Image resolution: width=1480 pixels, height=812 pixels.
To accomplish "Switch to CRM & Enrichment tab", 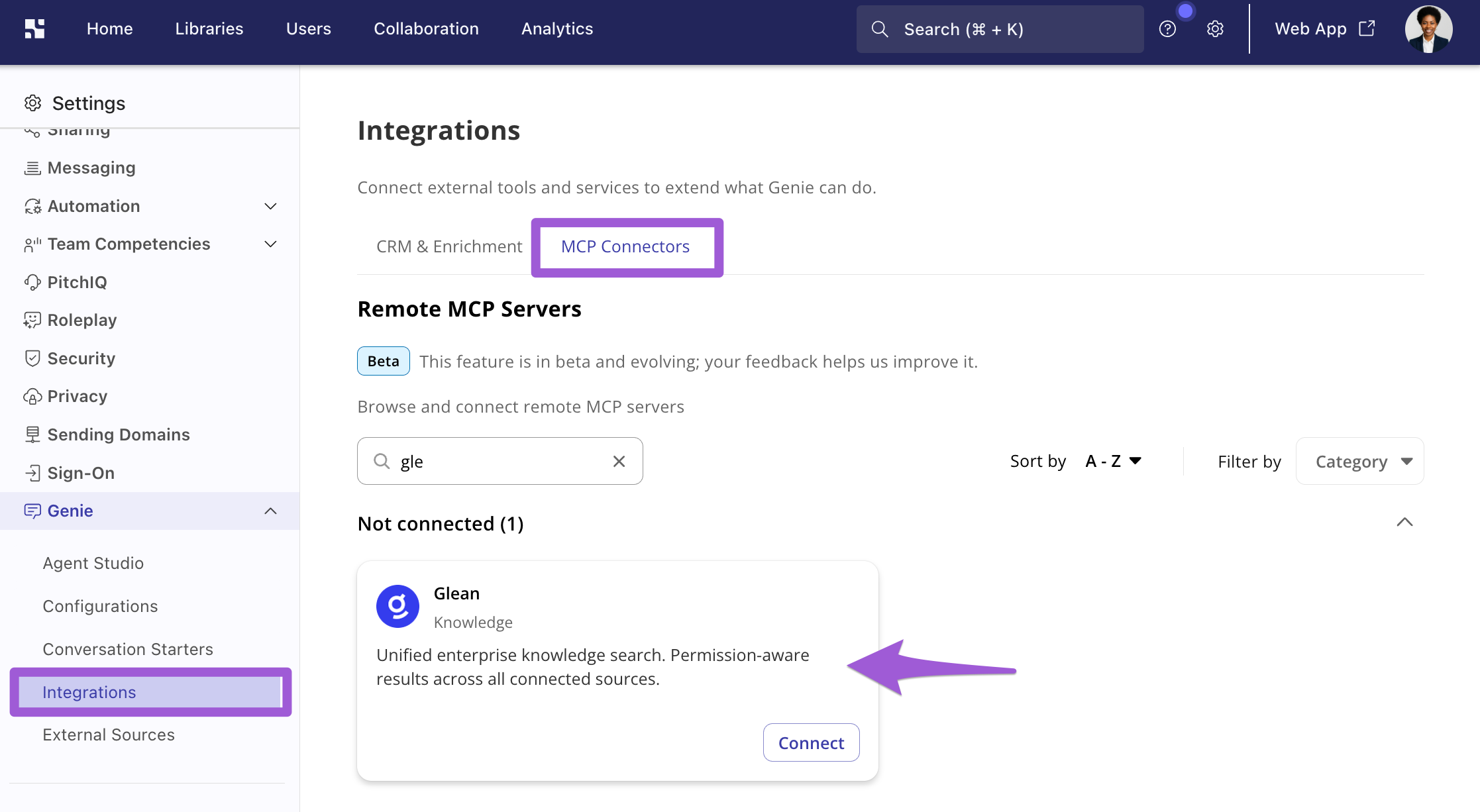I will pyautogui.click(x=449, y=246).
